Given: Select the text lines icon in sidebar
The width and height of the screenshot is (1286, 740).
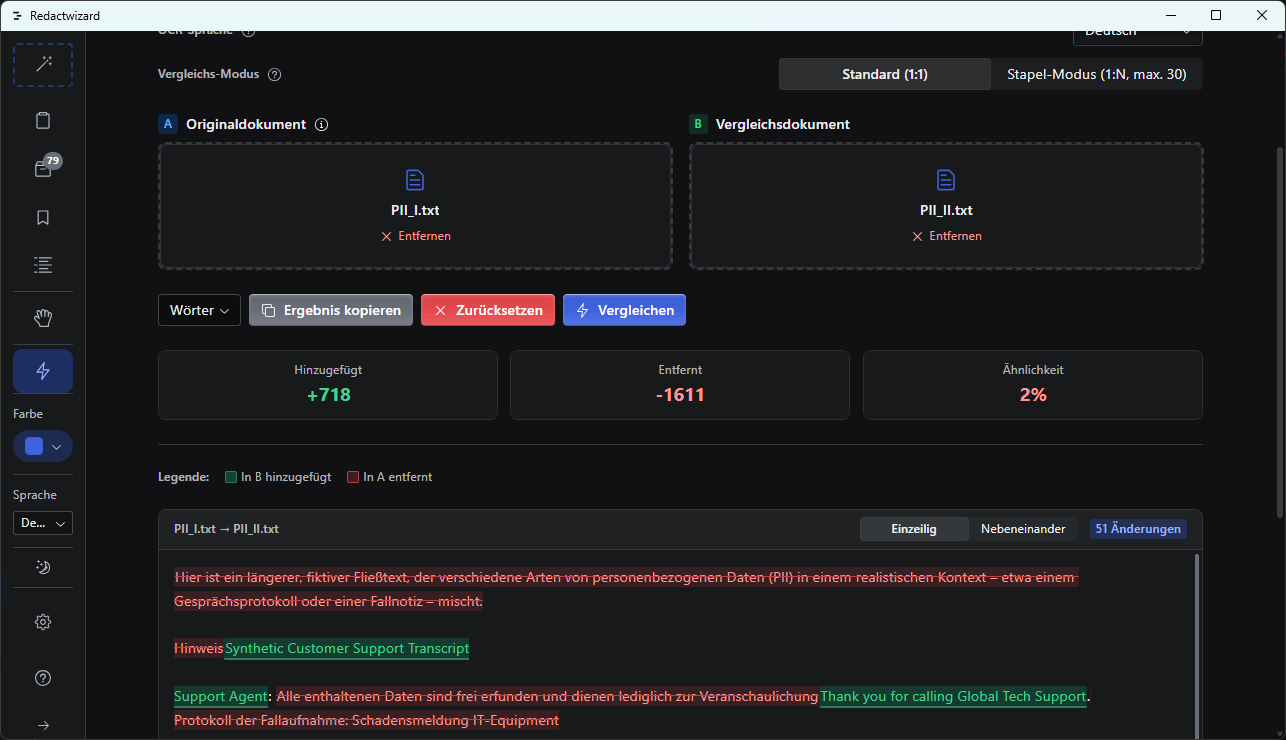Looking at the screenshot, I should click(43, 265).
